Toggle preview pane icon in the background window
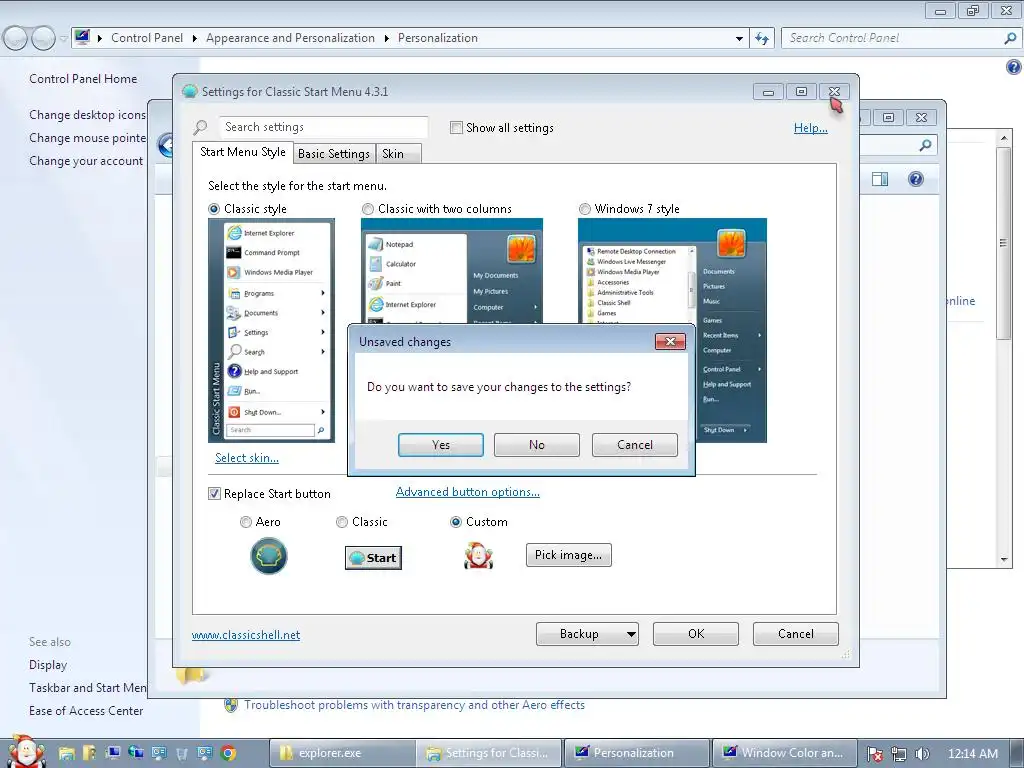The image size is (1024, 768). point(880,179)
